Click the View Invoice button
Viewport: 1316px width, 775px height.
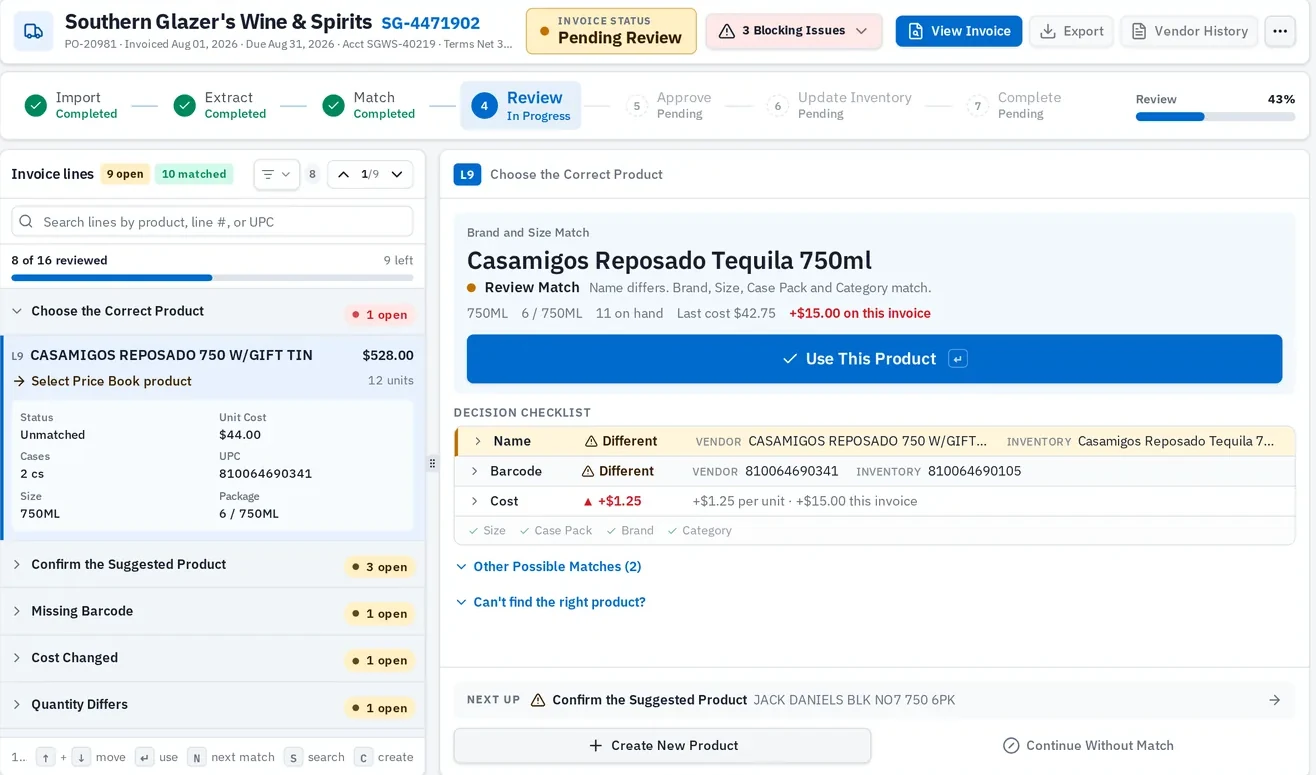959,31
